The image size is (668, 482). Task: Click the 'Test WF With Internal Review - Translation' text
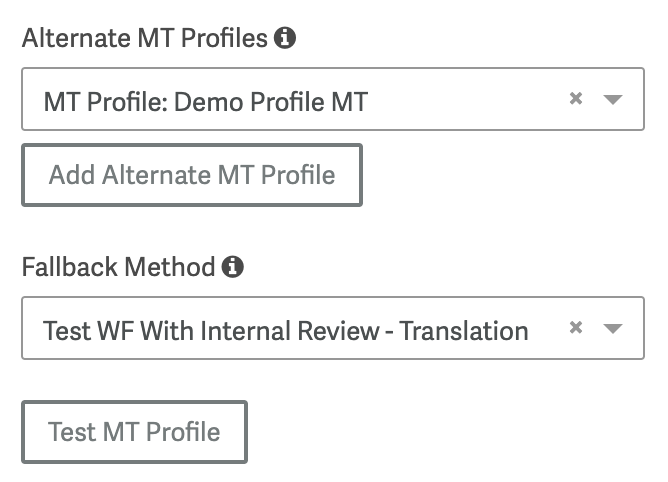[286, 331]
